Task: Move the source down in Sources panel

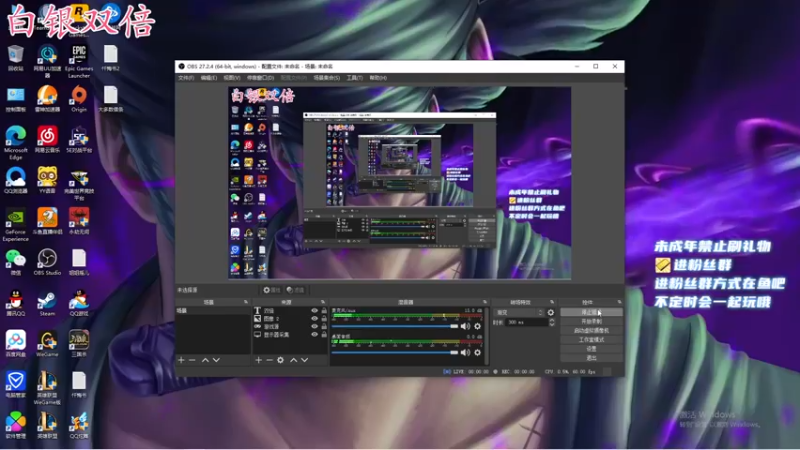Action: click(305, 360)
